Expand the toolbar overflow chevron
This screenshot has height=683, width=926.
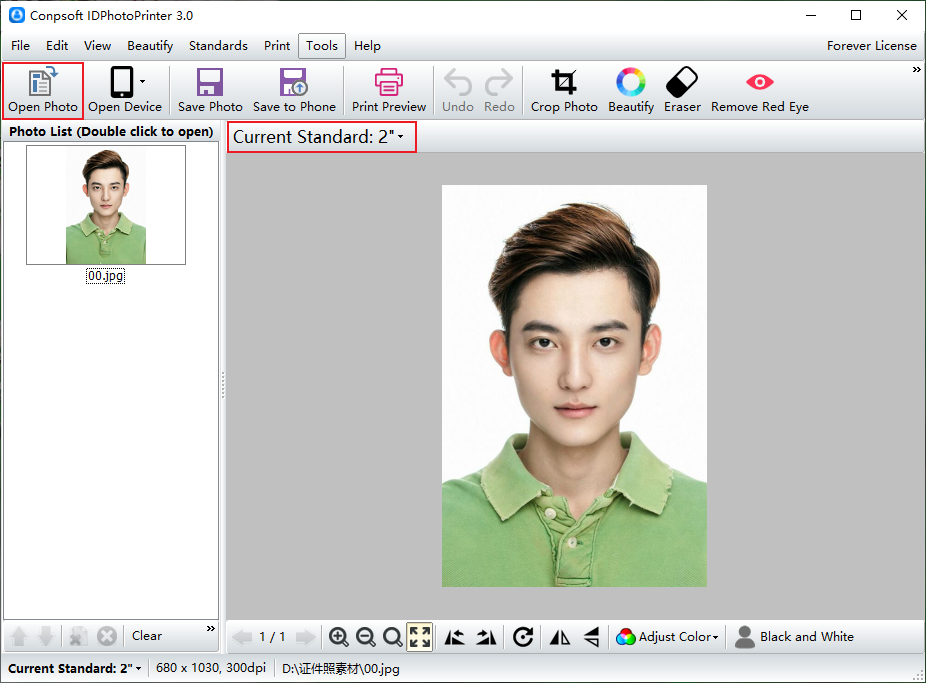(917, 70)
